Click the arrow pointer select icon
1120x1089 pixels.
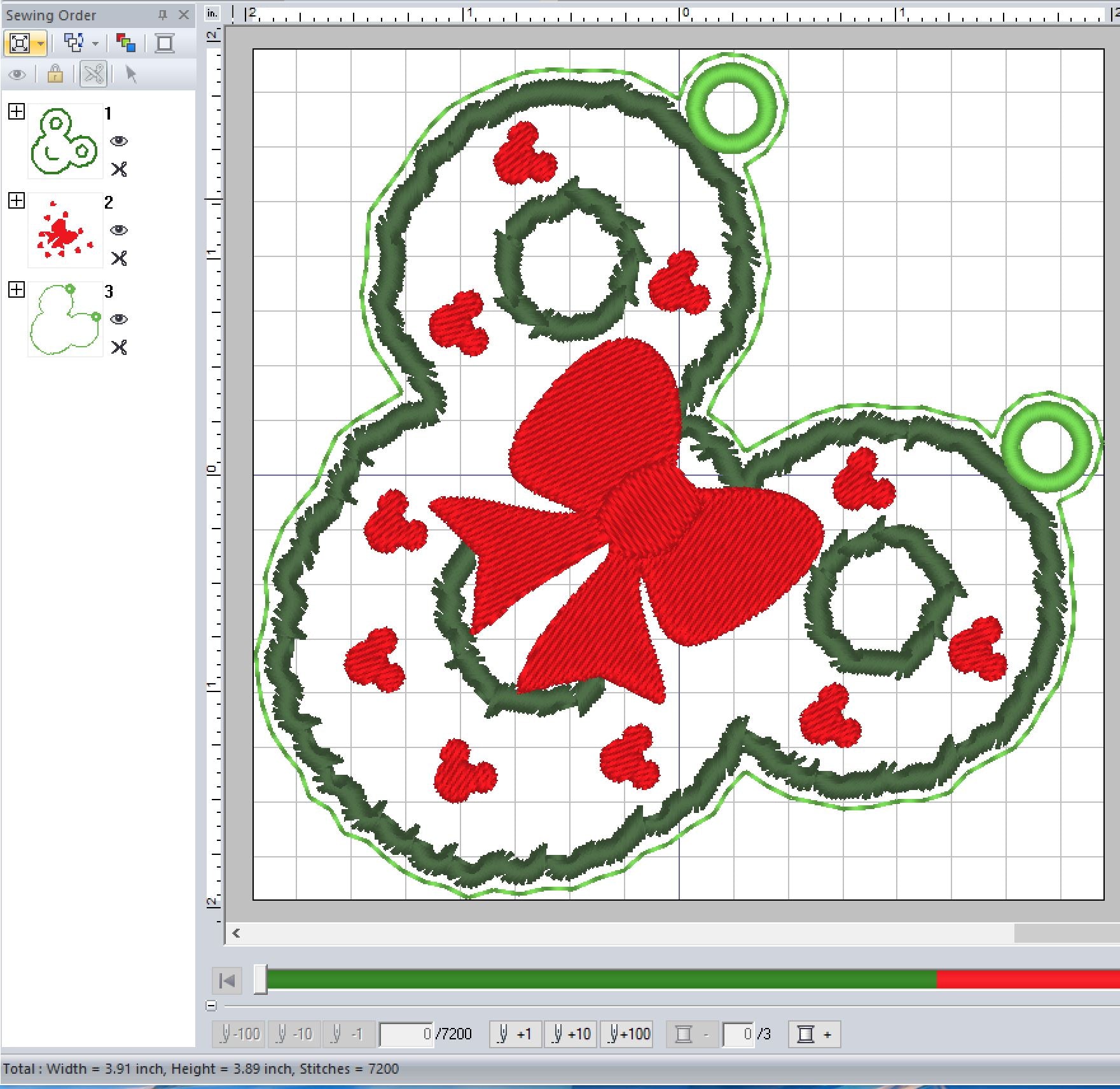(131, 74)
